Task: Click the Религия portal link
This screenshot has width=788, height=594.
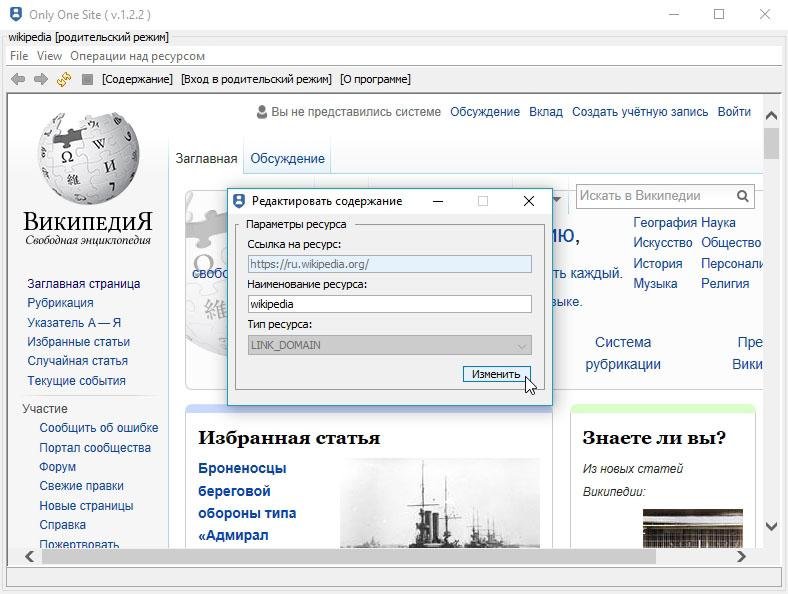Action: (725, 283)
